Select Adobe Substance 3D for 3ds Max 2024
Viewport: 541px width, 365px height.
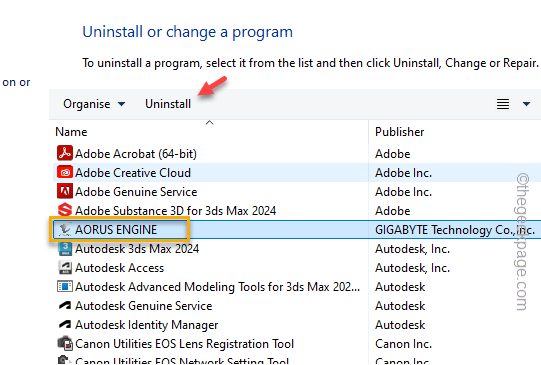(176, 210)
